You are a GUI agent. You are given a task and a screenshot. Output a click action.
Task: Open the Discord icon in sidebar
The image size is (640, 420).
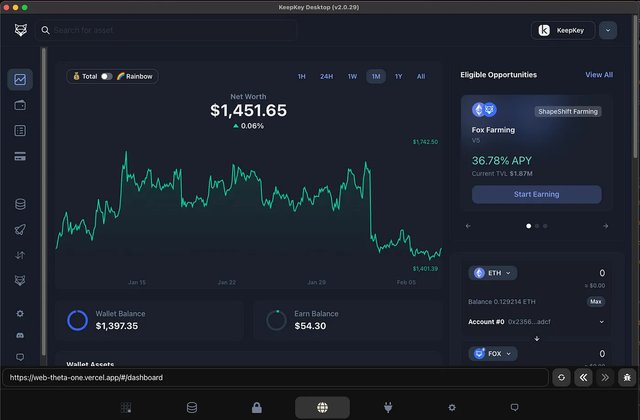(x=20, y=336)
